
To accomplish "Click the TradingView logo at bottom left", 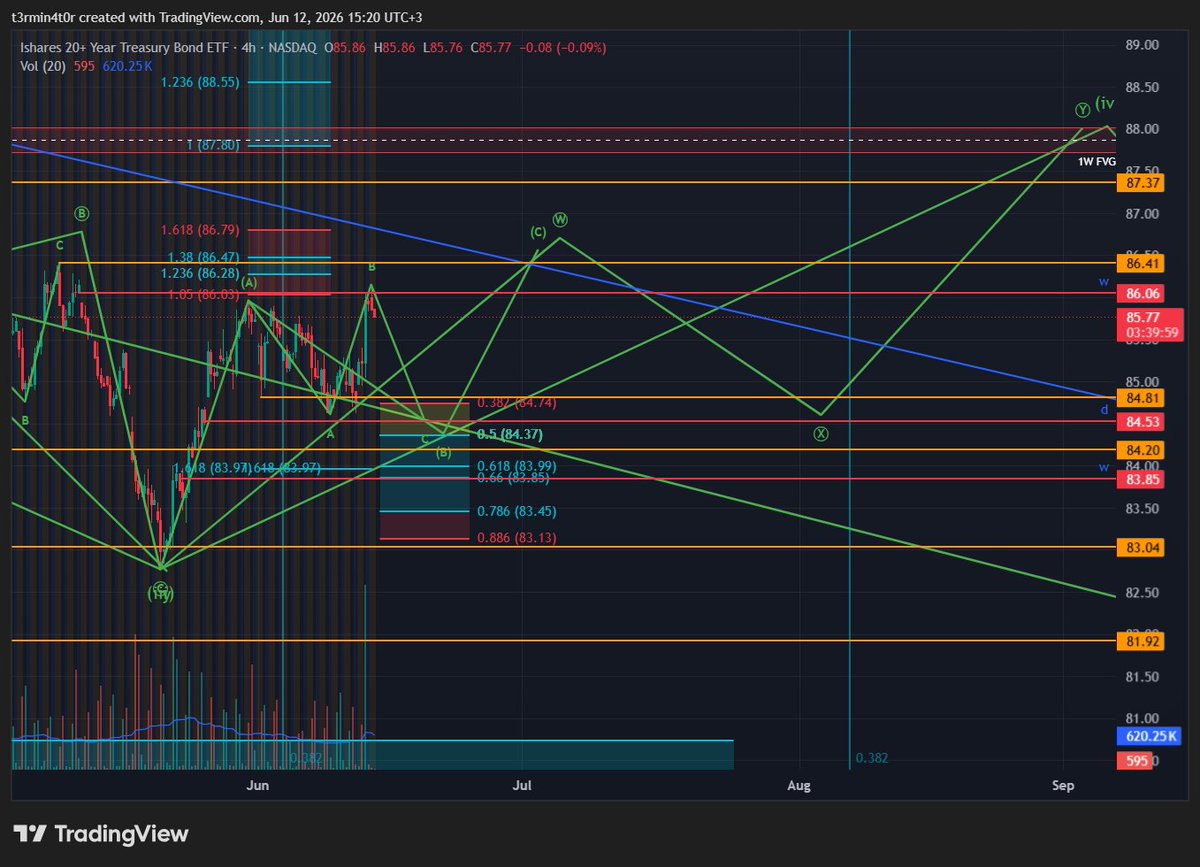I will tap(100, 833).
